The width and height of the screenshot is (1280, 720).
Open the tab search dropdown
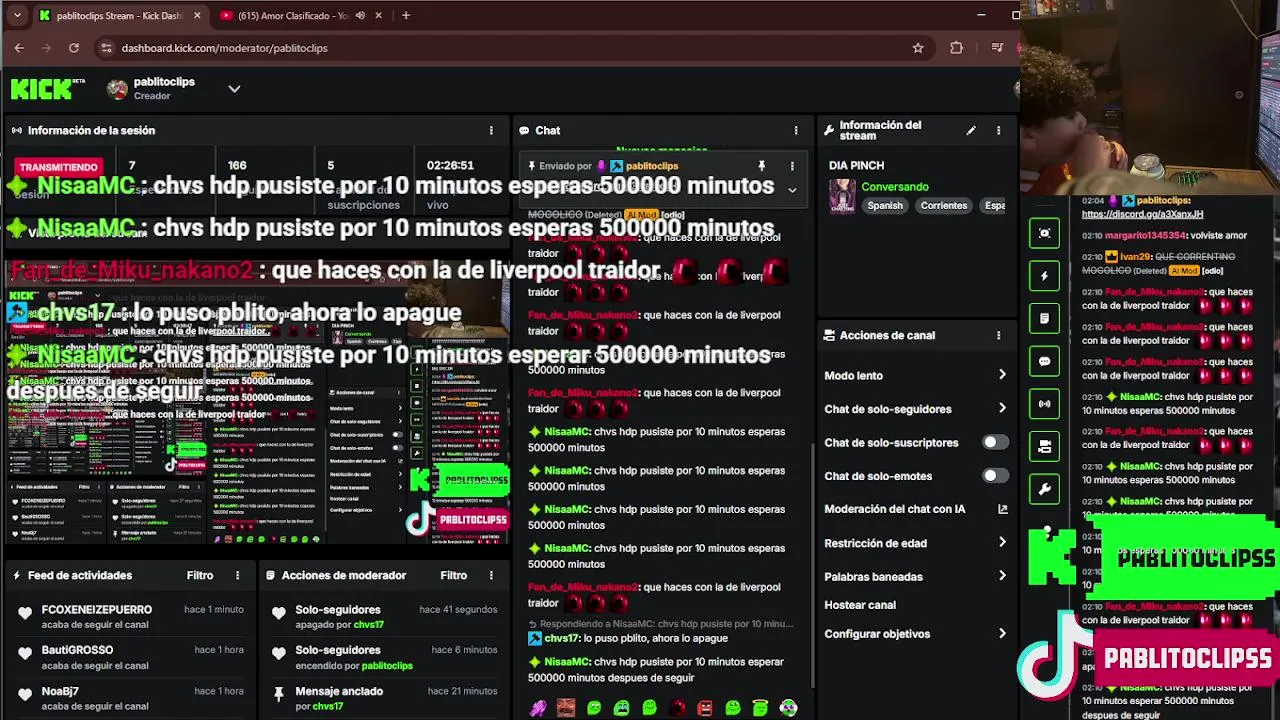tap(18, 16)
